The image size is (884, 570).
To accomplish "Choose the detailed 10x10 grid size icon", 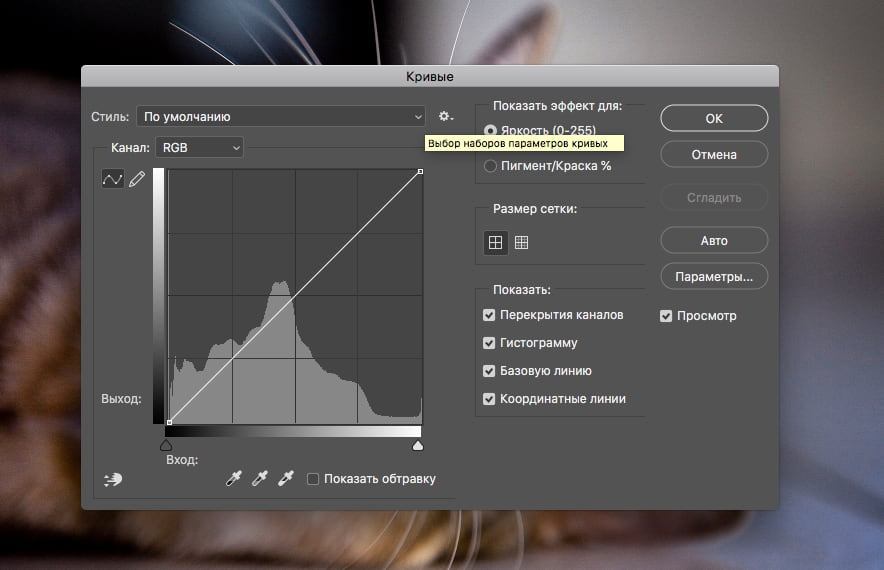I will point(521,242).
